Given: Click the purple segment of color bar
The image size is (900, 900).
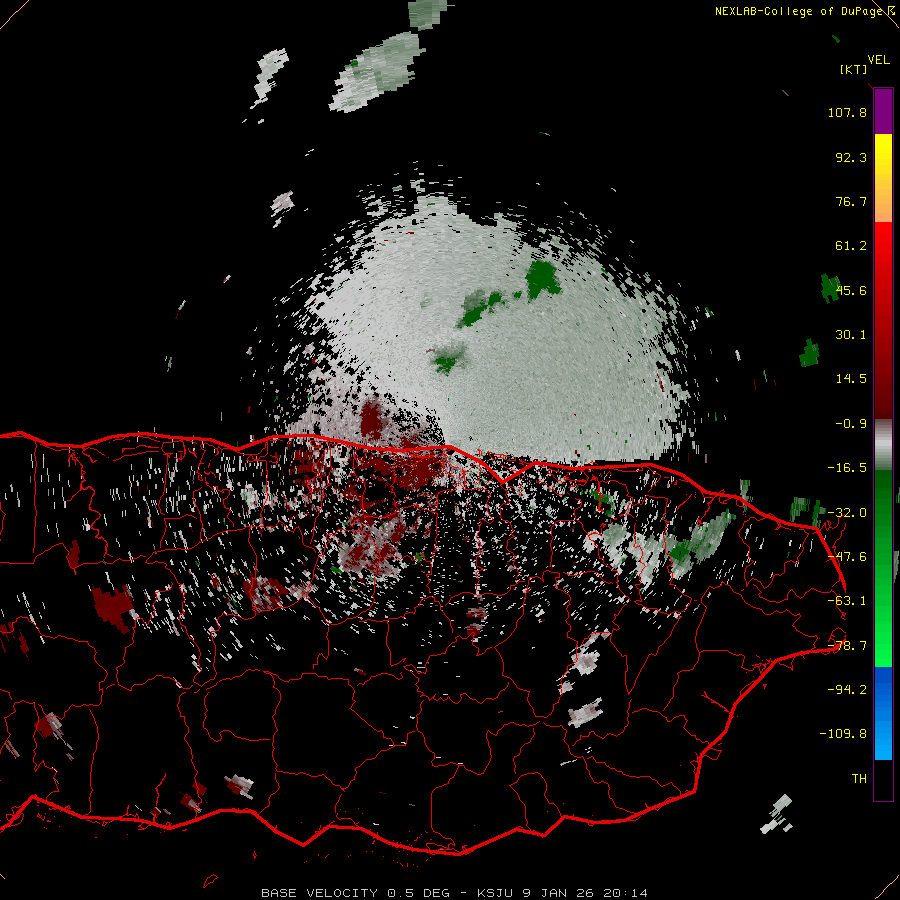Looking at the screenshot, I should (883, 111).
